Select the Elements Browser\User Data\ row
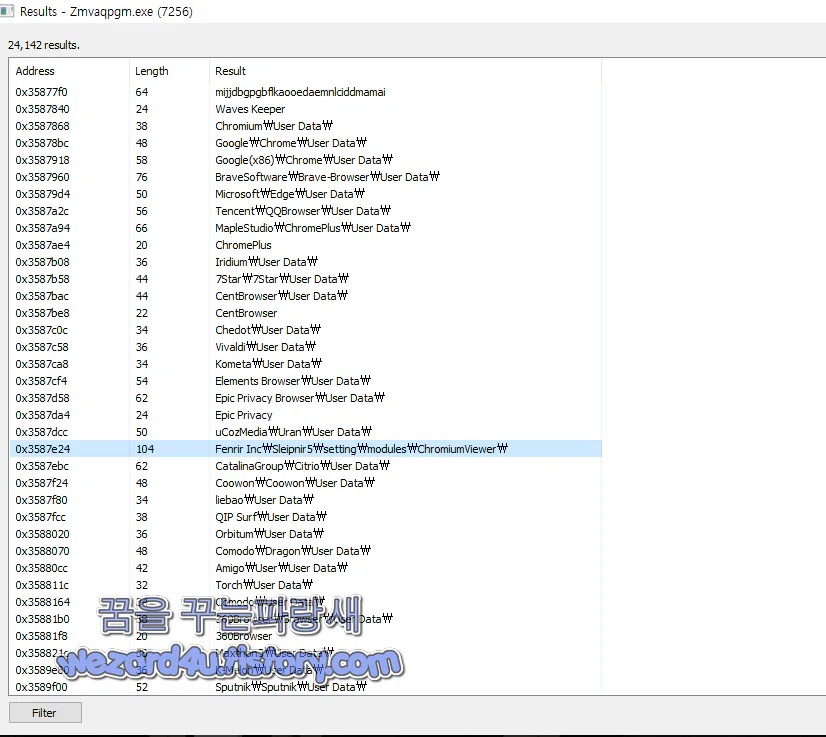826x737 pixels. click(306, 381)
